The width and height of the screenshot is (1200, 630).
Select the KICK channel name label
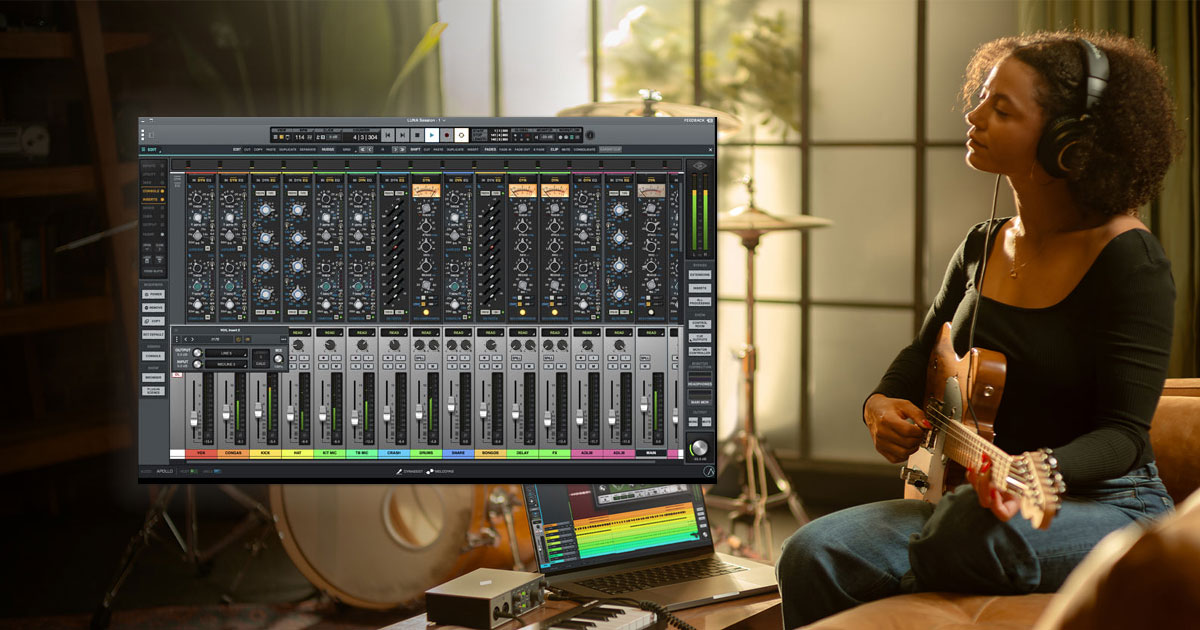click(x=265, y=453)
